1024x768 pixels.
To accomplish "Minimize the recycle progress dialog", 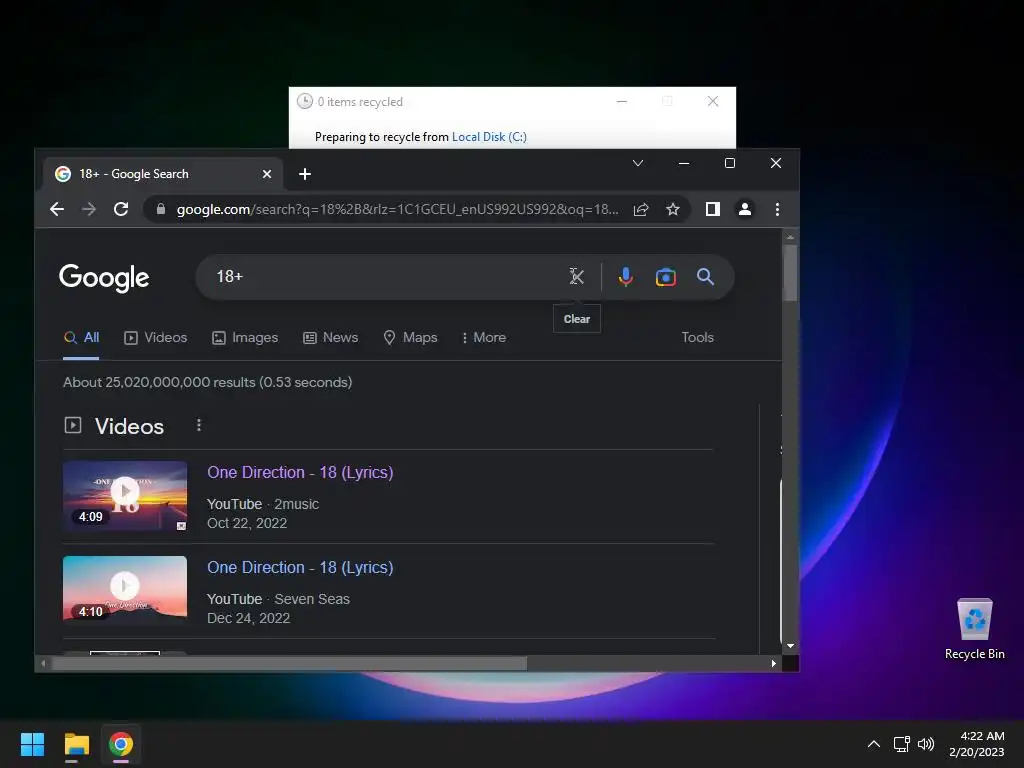I will coord(622,101).
